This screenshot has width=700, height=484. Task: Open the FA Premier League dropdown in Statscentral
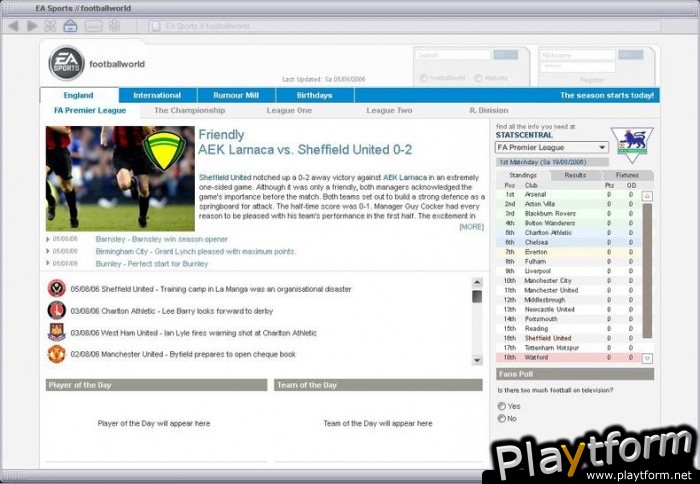pos(552,147)
